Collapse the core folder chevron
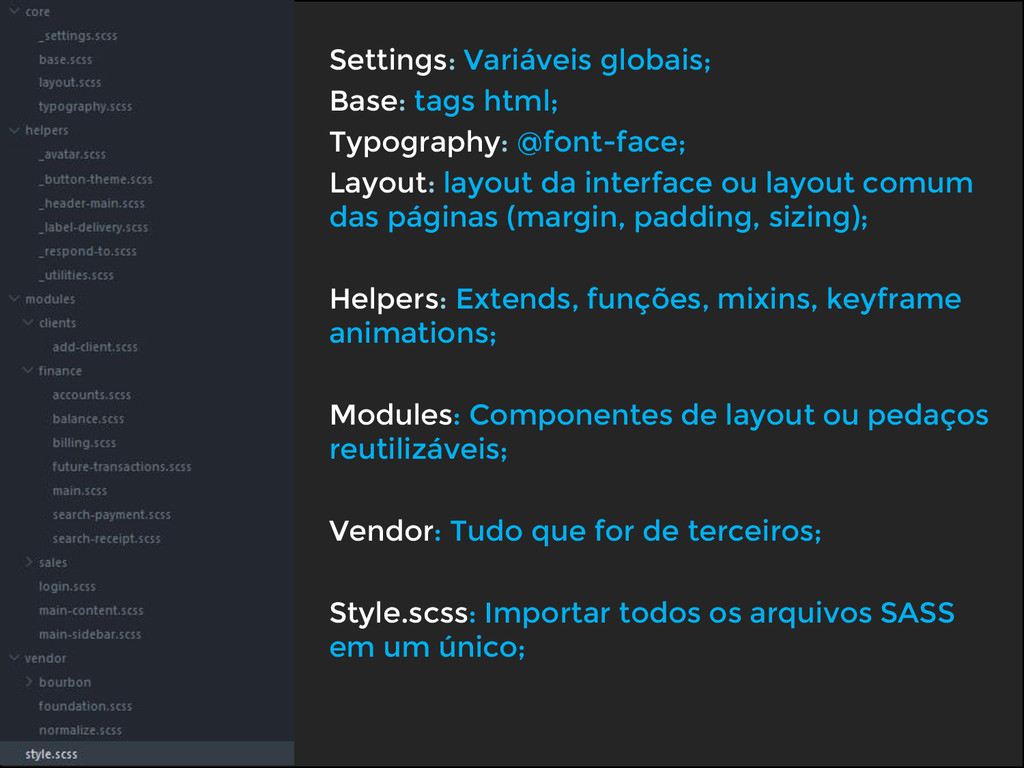Viewport: 1024px width, 768px height. (x=14, y=11)
